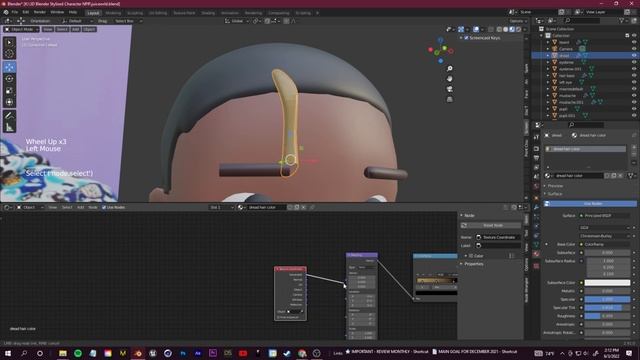Click the viewport zoom magnifier icon
Viewport: 640px width, 360px height.
click(x=449, y=69)
